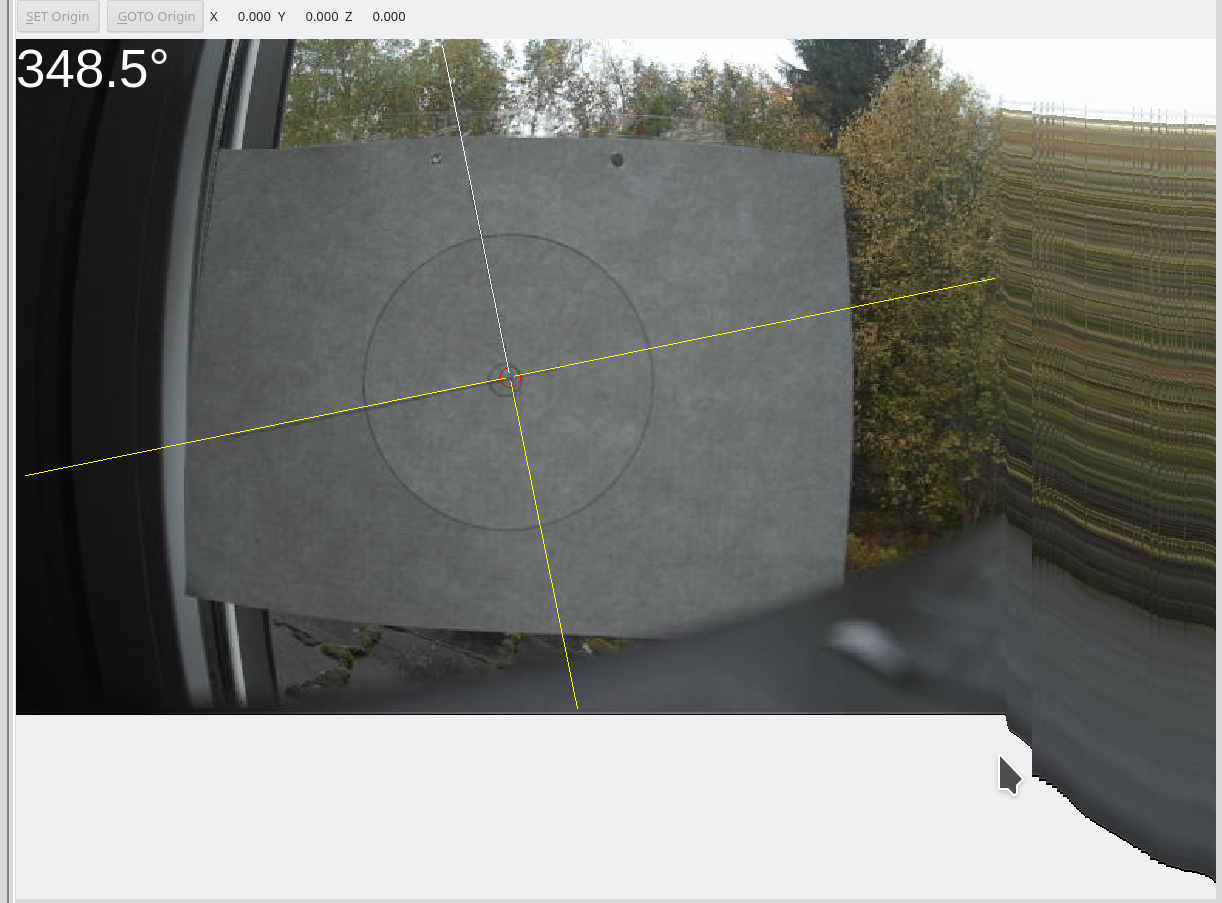Viewport: 1222px width, 903px height.
Task: Click the Z coordinate value 0.000
Action: (x=389, y=17)
